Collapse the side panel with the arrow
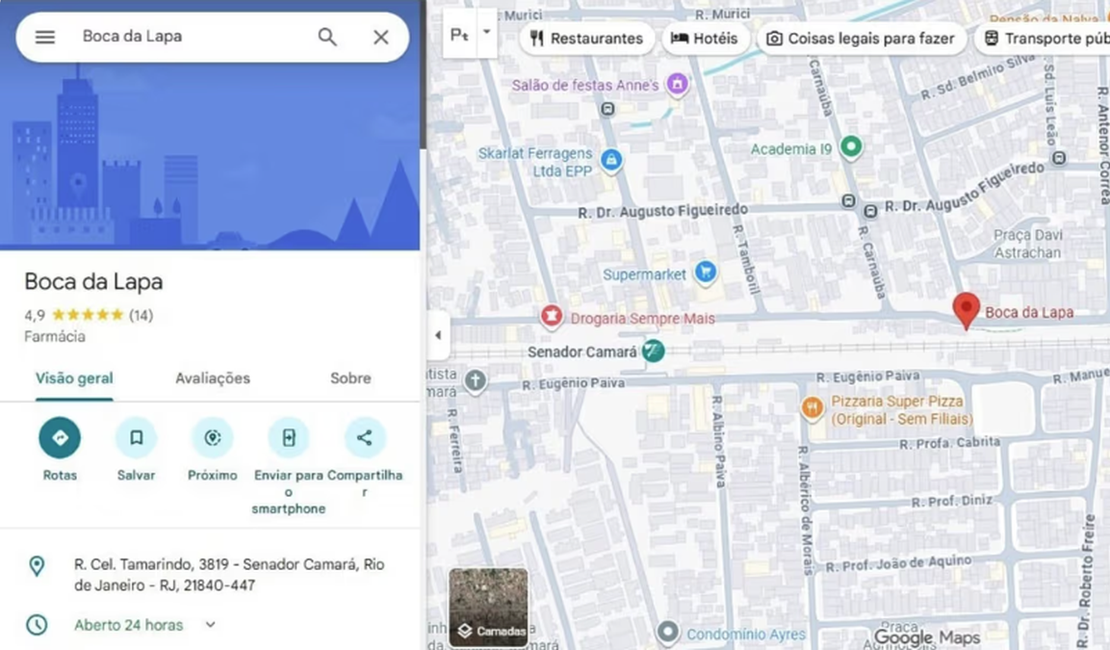This screenshot has height=650, width=1110. (x=438, y=336)
